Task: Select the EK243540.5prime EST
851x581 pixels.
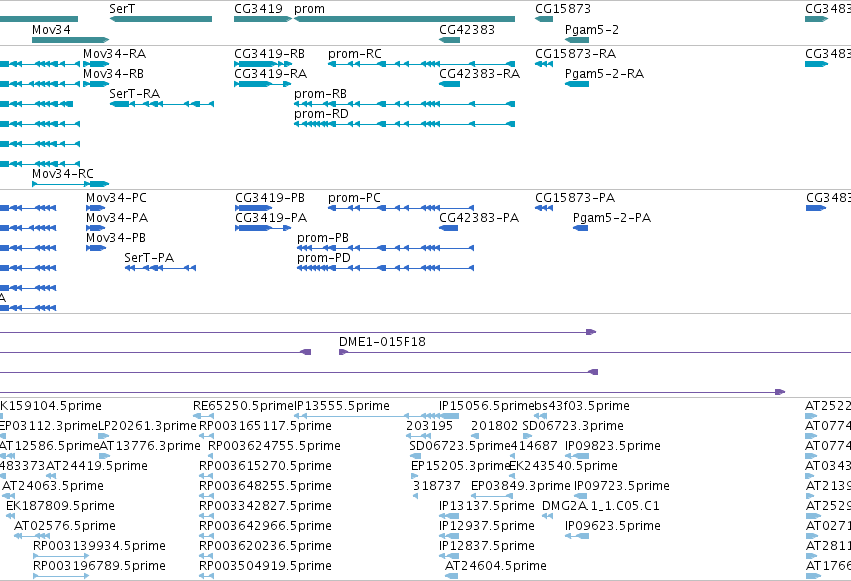Action: tap(511, 476)
